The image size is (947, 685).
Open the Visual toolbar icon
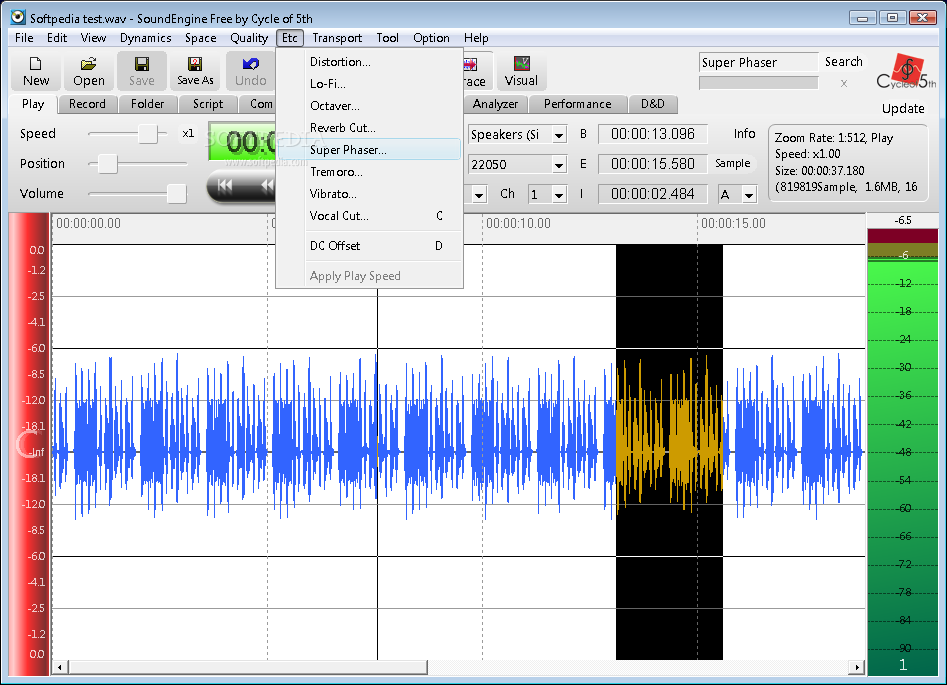coord(521,71)
